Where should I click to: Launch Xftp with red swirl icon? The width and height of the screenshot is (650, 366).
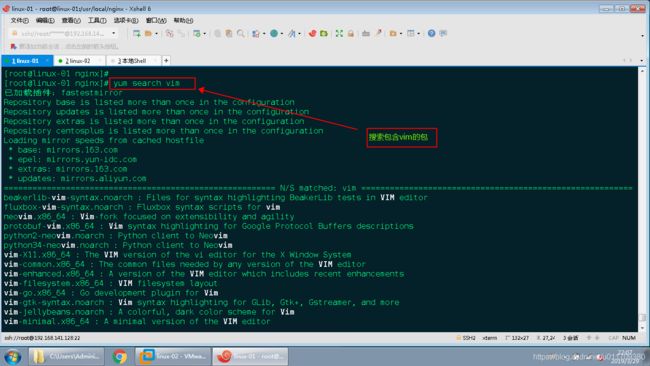[313, 33]
